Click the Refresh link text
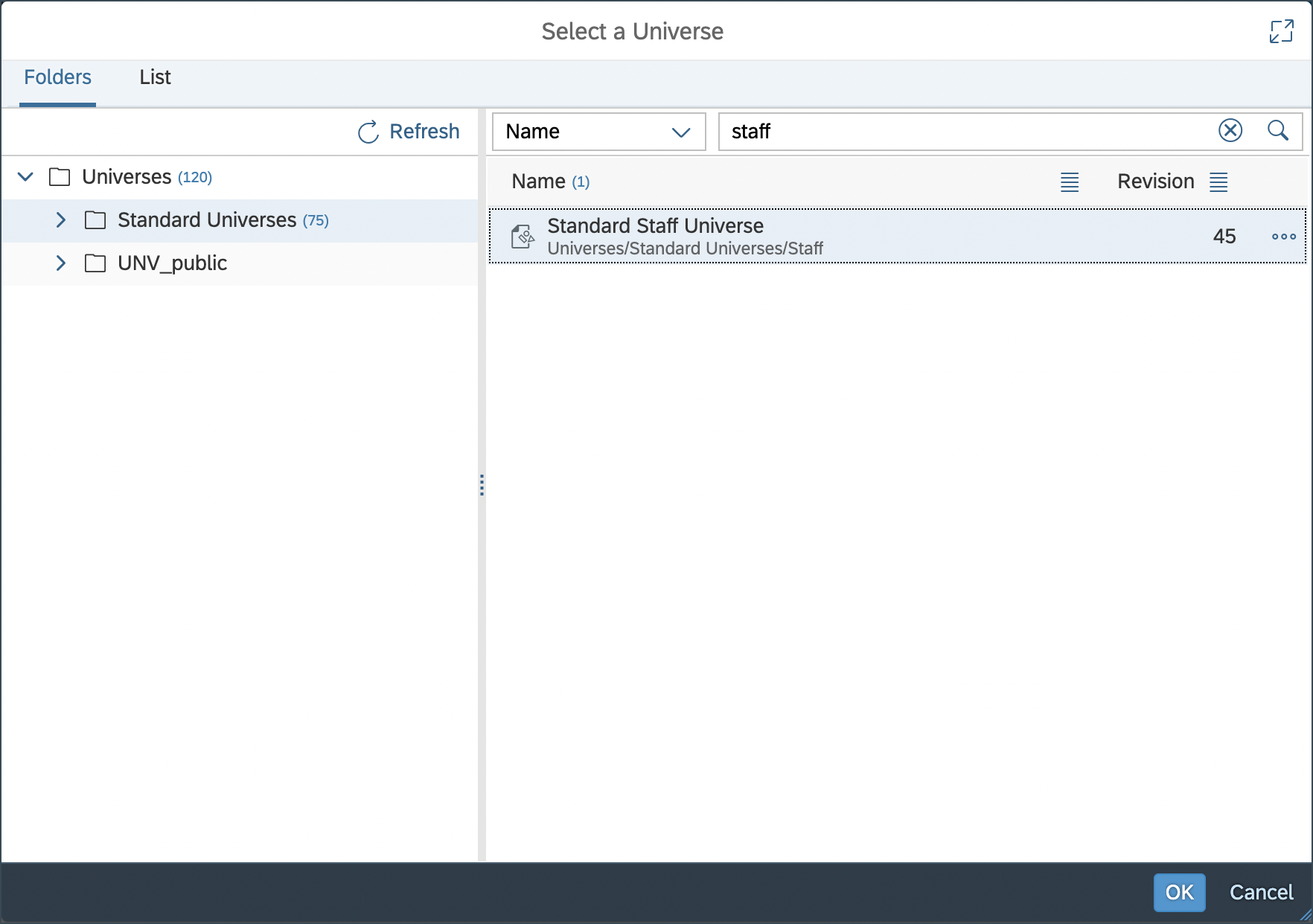Image resolution: width=1313 pixels, height=924 pixels. click(x=424, y=132)
